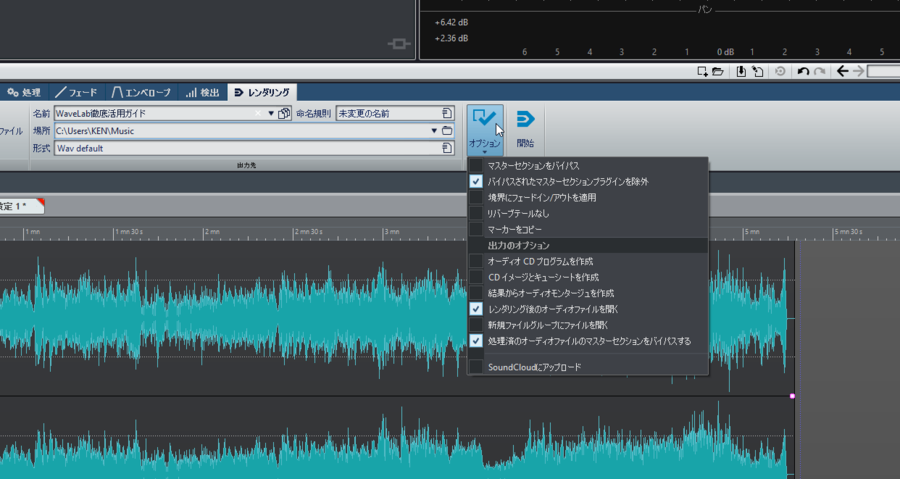Click the open folder icon in top toolbar
Screen dimensions: 900x479
click(717, 72)
